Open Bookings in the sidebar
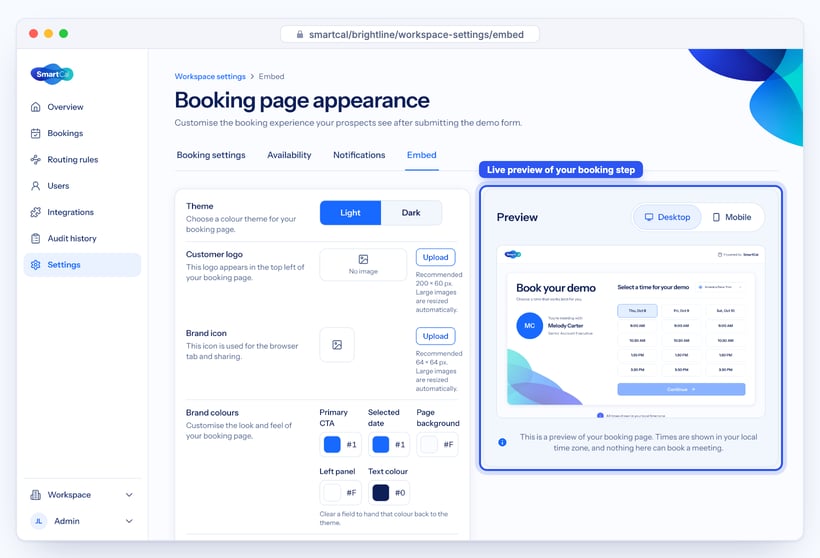Viewport: 820px width, 558px height. pyautogui.click(x=82, y=133)
